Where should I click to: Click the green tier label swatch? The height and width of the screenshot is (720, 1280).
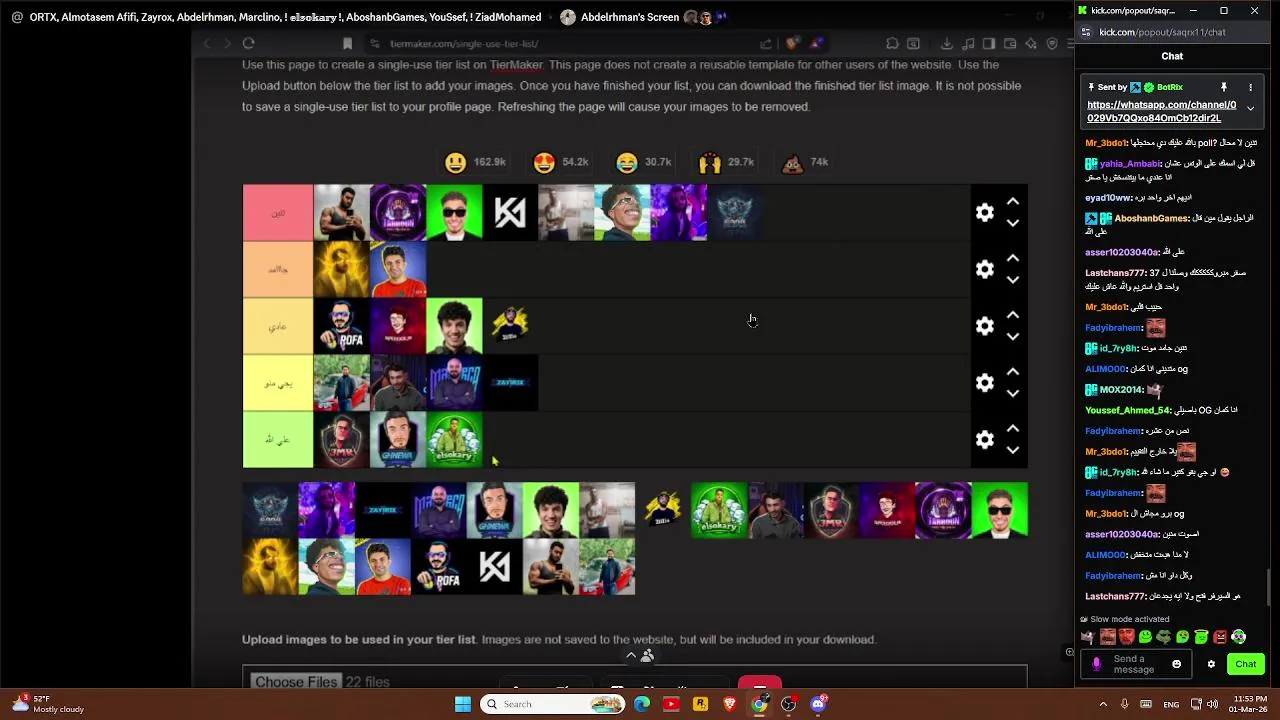278,440
